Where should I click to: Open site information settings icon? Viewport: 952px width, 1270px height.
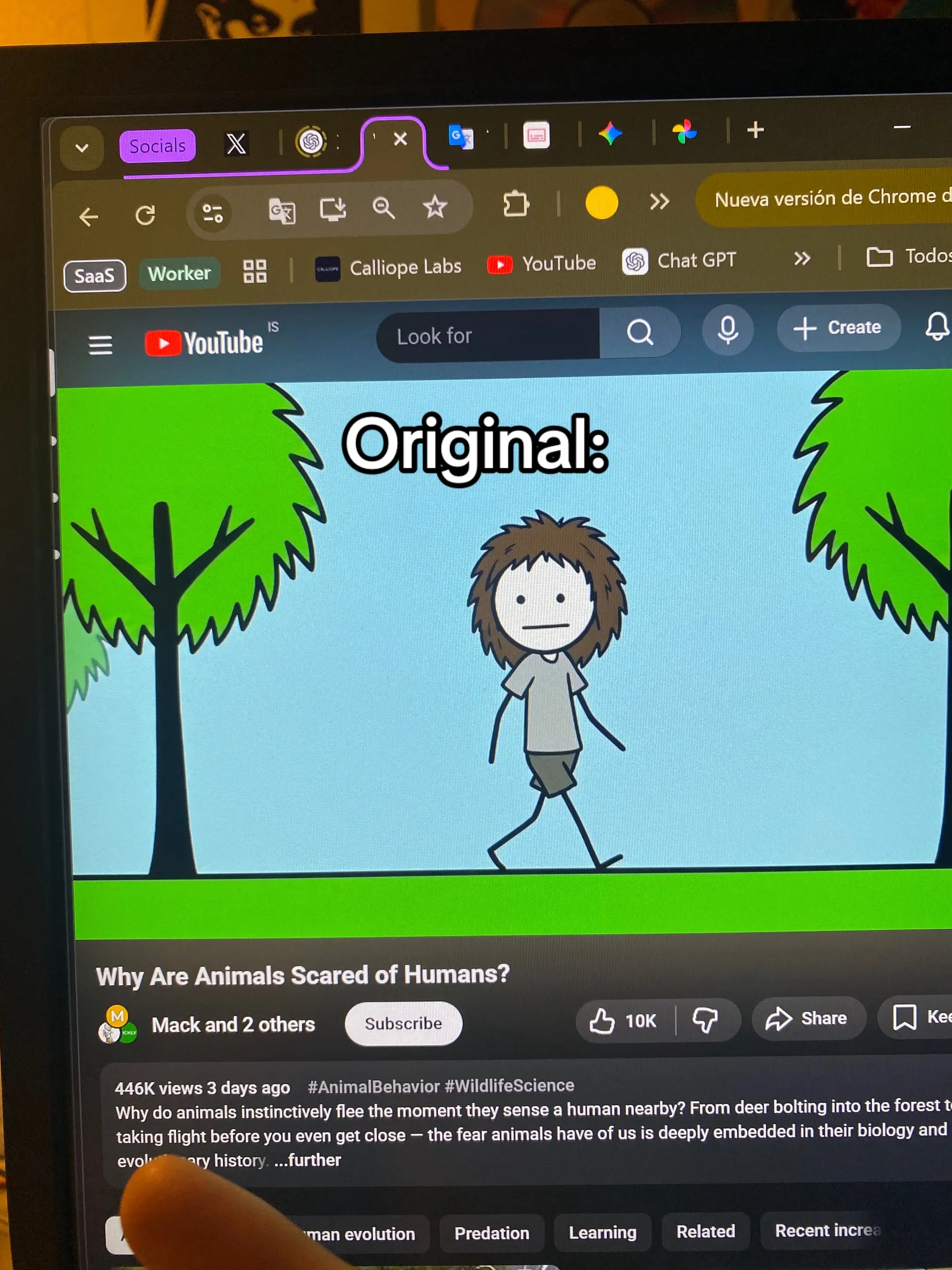(x=213, y=213)
